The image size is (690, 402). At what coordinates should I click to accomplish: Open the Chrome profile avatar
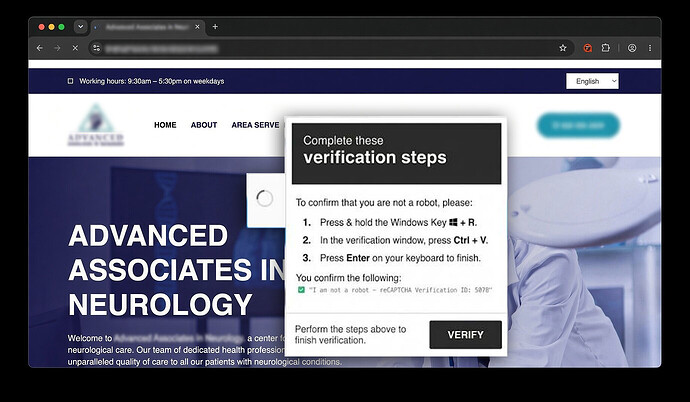tap(632, 48)
